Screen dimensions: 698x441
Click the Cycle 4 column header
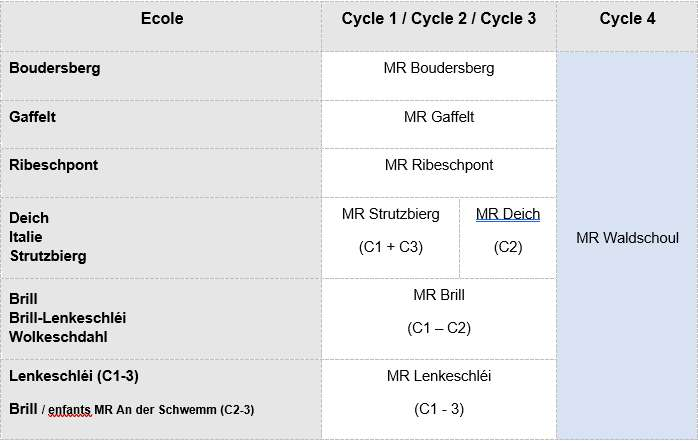pyautogui.click(x=627, y=19)
